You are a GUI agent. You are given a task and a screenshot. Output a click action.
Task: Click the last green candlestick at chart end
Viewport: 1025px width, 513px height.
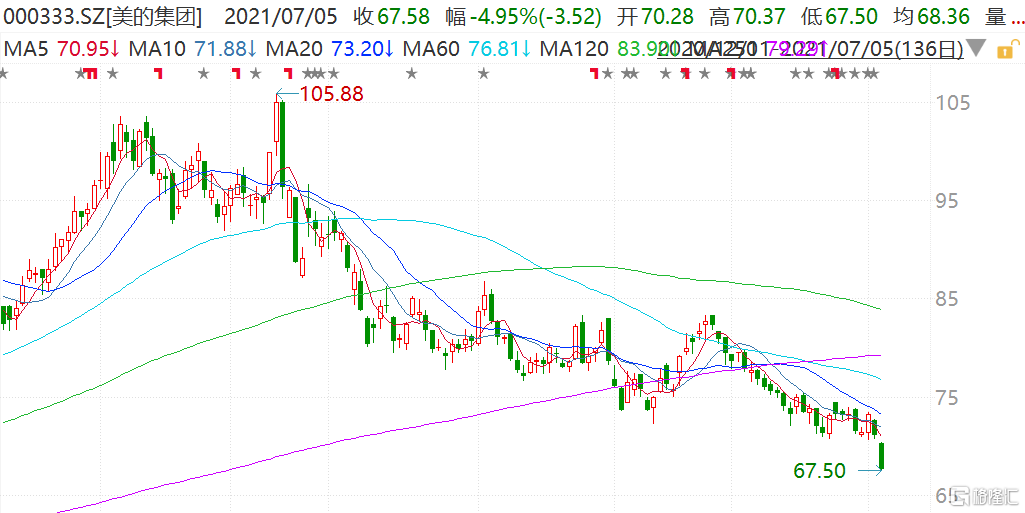[x=881, y=455]
